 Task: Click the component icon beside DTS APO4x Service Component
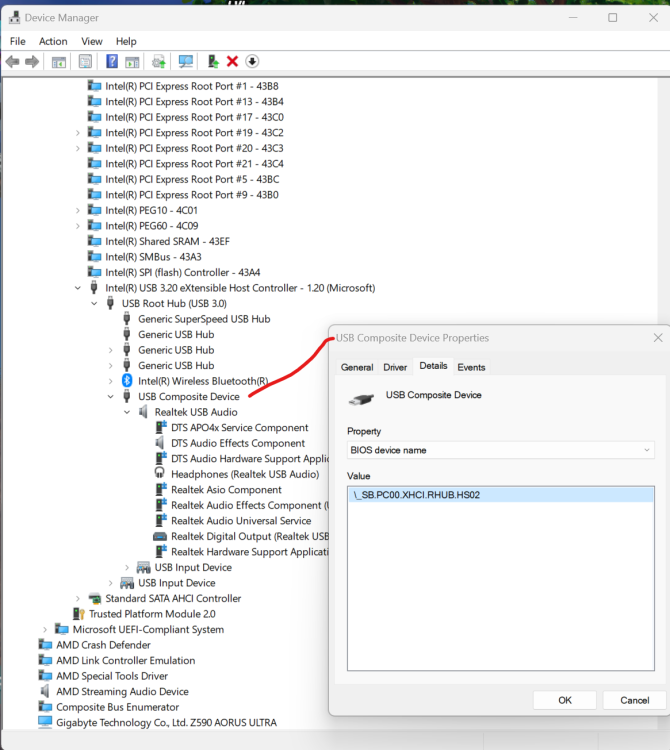click(161, 427)
